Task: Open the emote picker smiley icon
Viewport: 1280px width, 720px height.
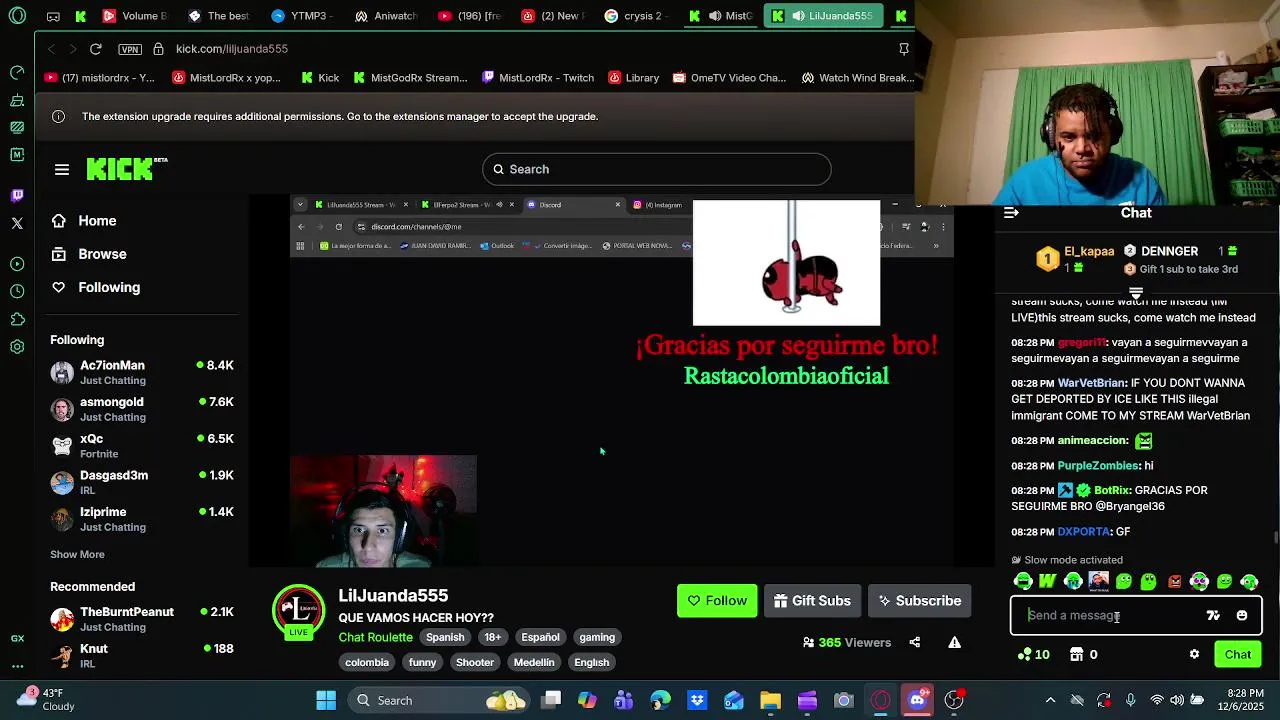Action: pos(1242,616)
